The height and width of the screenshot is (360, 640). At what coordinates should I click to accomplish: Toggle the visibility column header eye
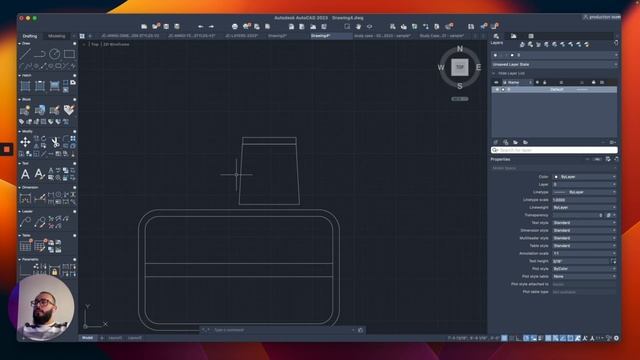[496, 82]
